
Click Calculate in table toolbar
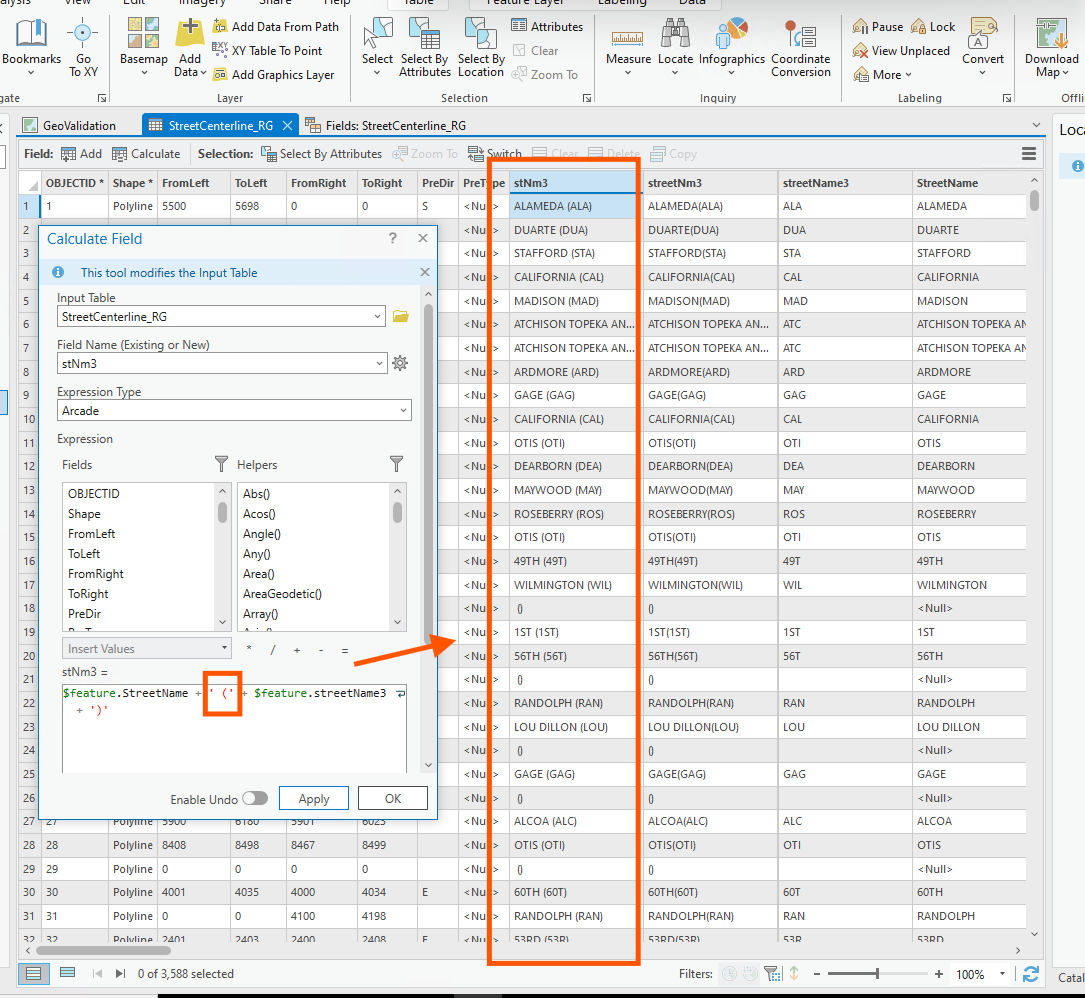click(146, 154)
